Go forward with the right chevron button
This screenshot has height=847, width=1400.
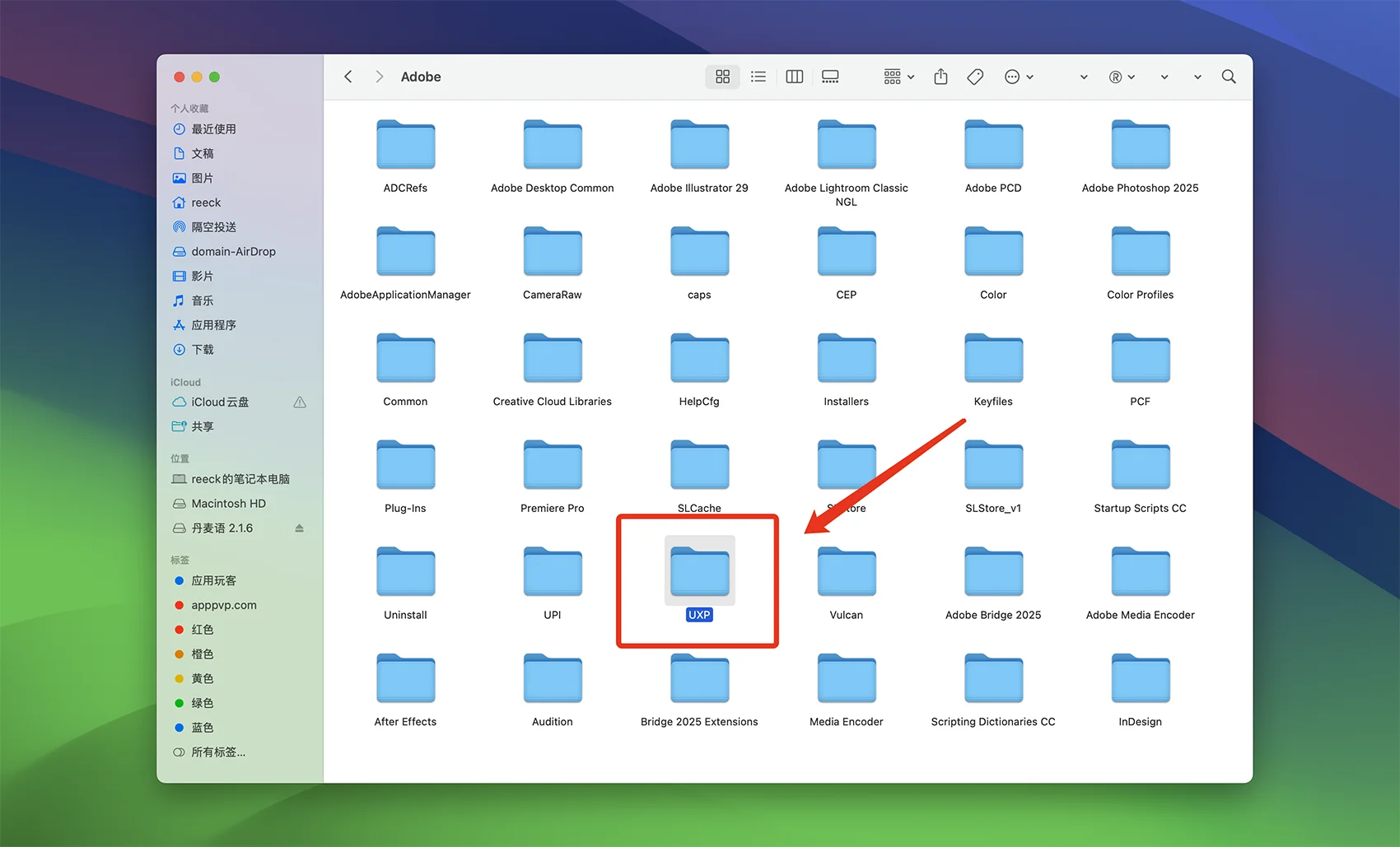tap(379, 77)
